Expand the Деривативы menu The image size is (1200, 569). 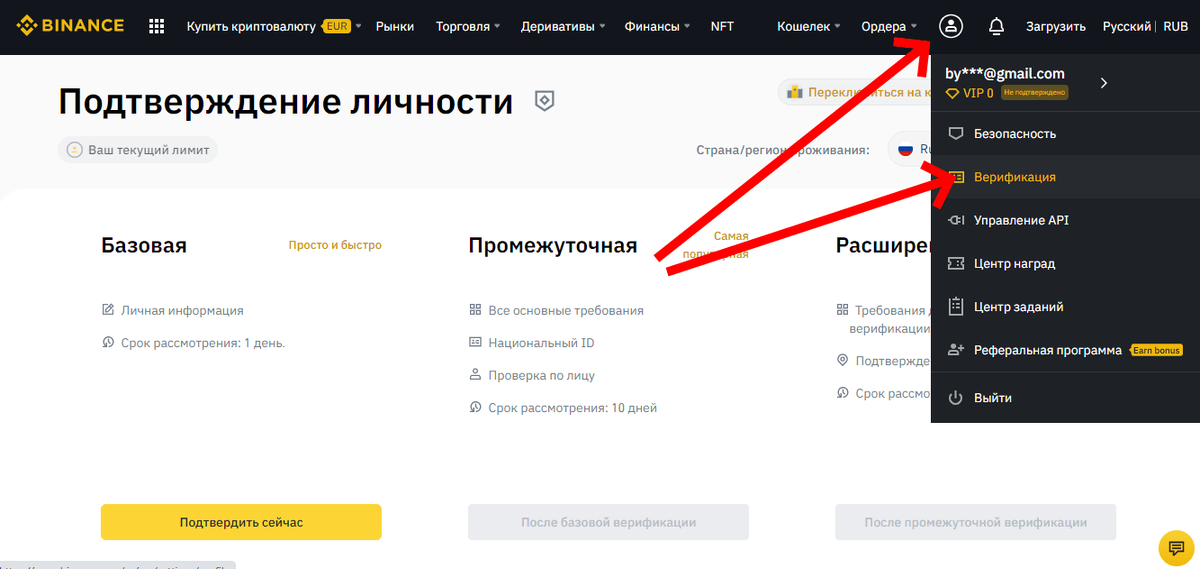point(563,26)
